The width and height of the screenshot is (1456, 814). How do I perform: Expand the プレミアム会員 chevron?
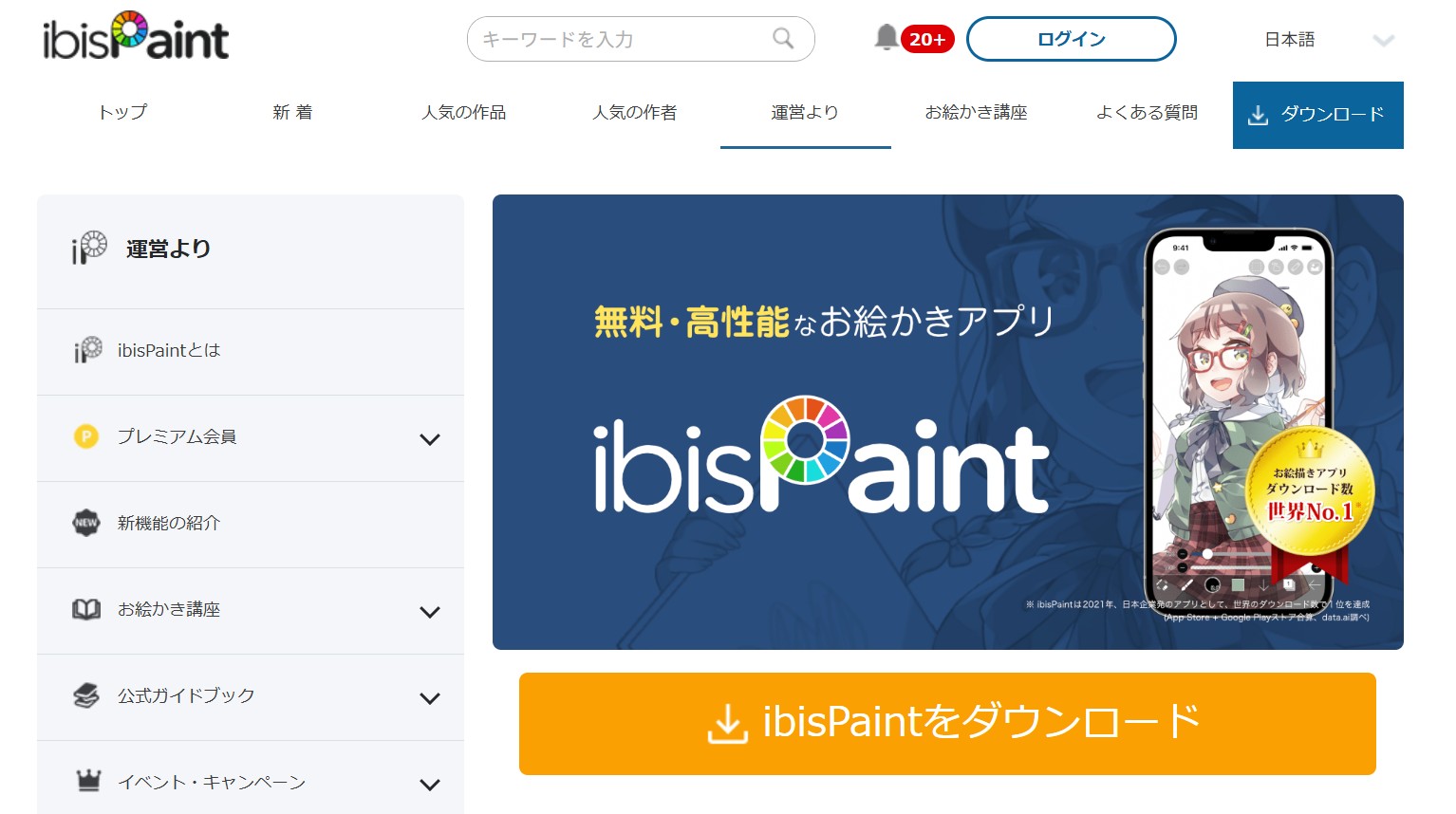[x=430, y=439]
